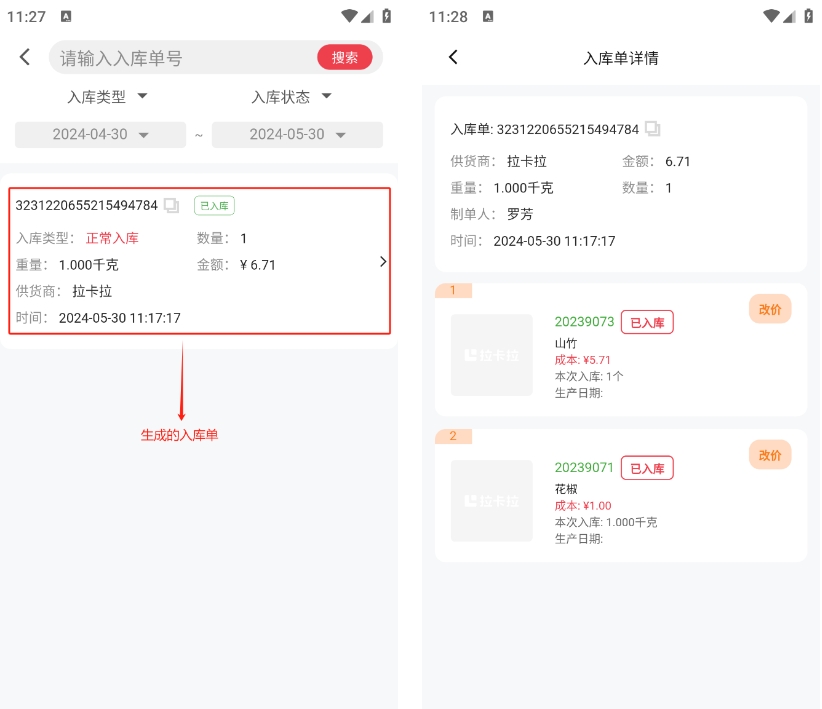
Task: Tap 改价 for the 山竹 item
Action: click(x=770, y=310)
